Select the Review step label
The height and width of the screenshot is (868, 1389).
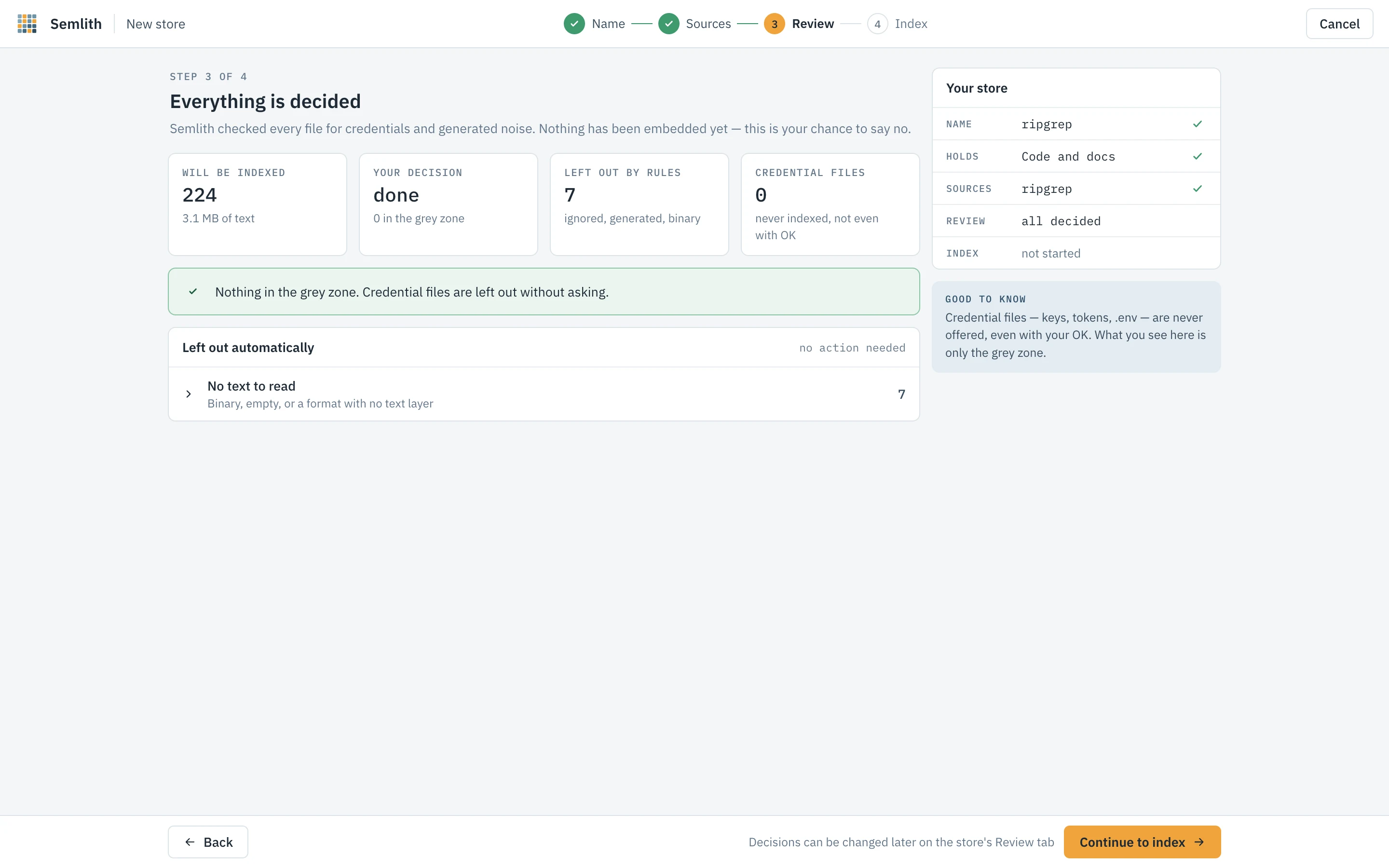tap(813, 24)
